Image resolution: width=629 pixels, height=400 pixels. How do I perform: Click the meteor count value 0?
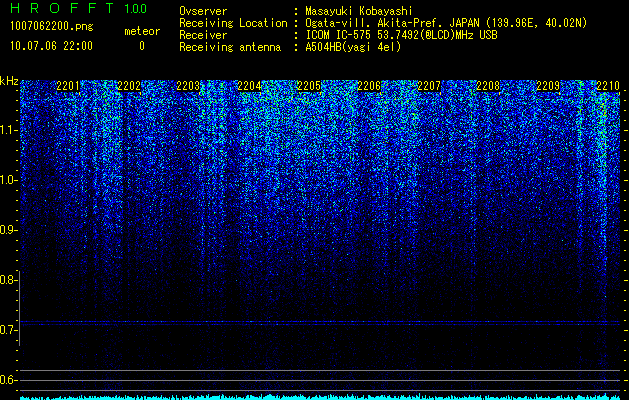tap(142, 46)
